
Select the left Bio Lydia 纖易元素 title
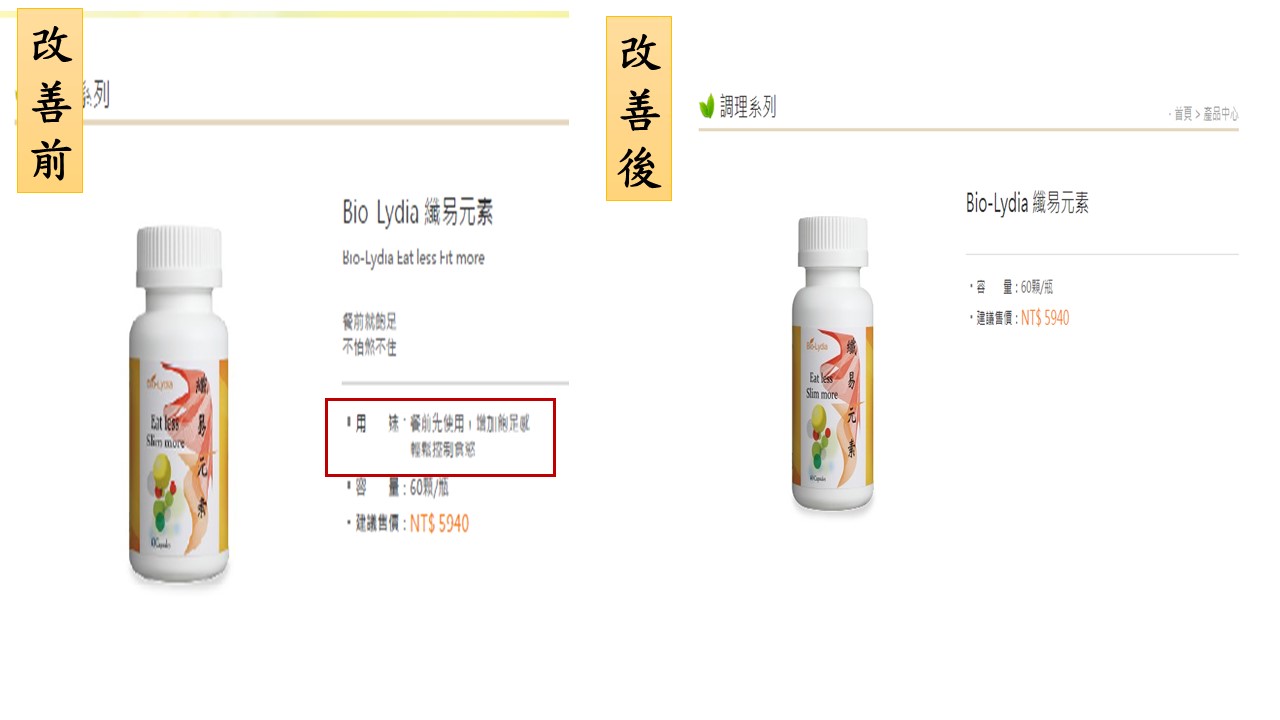click(x=418, y=212)
